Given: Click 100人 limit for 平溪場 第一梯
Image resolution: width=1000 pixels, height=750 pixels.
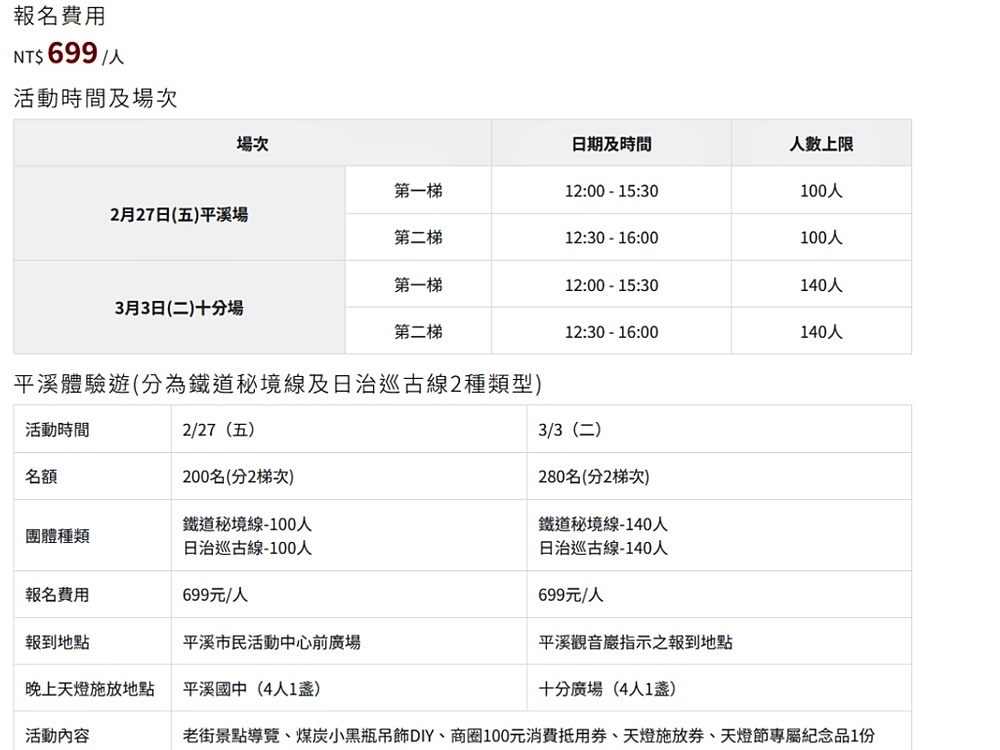Looking at the screenshot, I should tap(821, 191).
